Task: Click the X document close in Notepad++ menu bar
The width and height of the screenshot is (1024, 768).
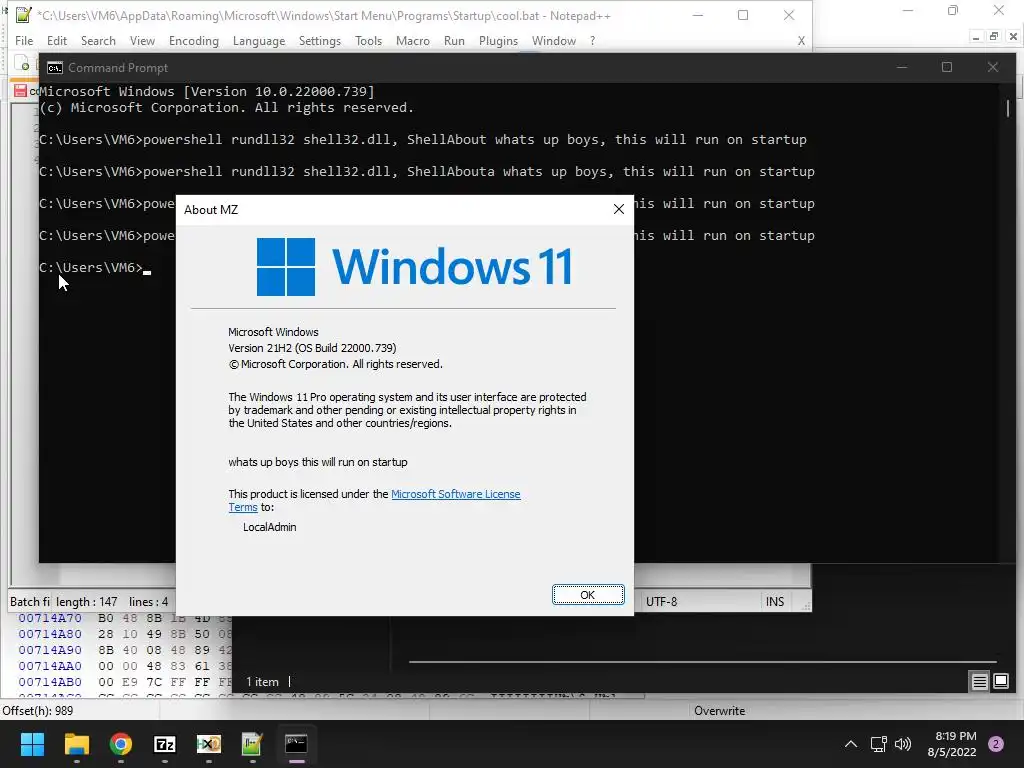Action: click(x=801, y=40)
